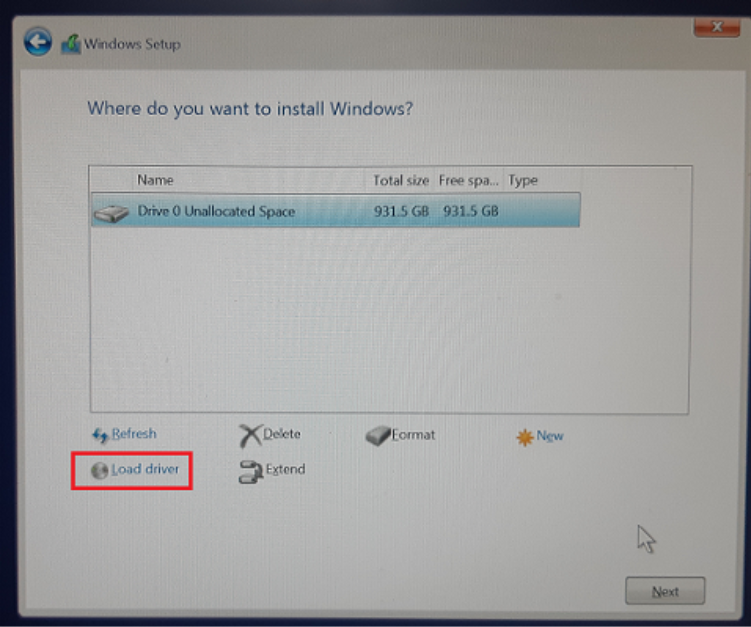Image resolution: width=751 pixels, height=627 pixels.
Task: Click the New partition star icon
Action: (x=524, y=437)
